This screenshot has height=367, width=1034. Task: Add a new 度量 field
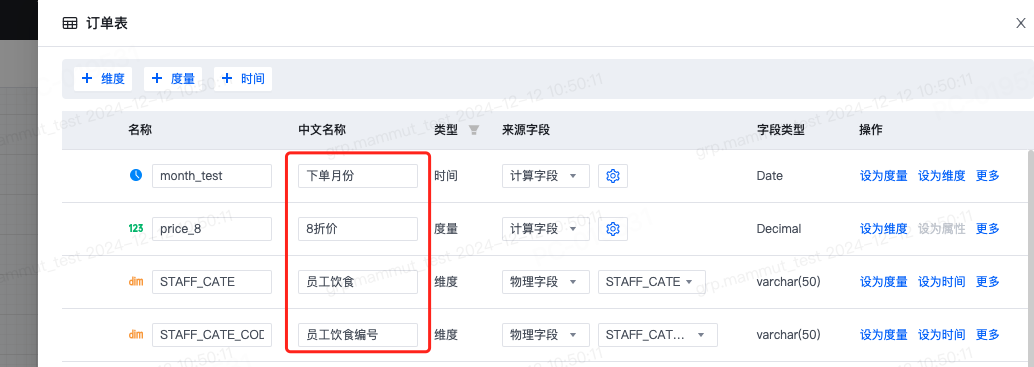point(173,78)
